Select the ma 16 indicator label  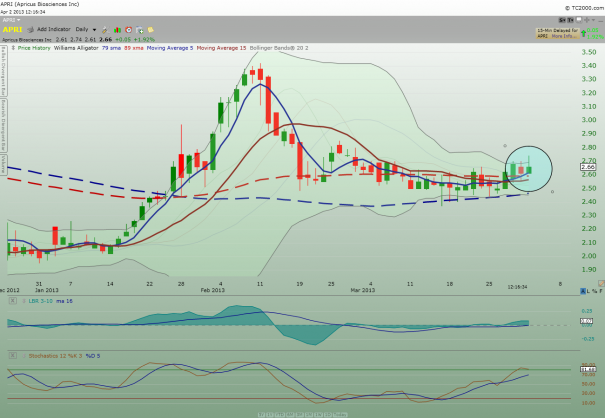(64, 301)
